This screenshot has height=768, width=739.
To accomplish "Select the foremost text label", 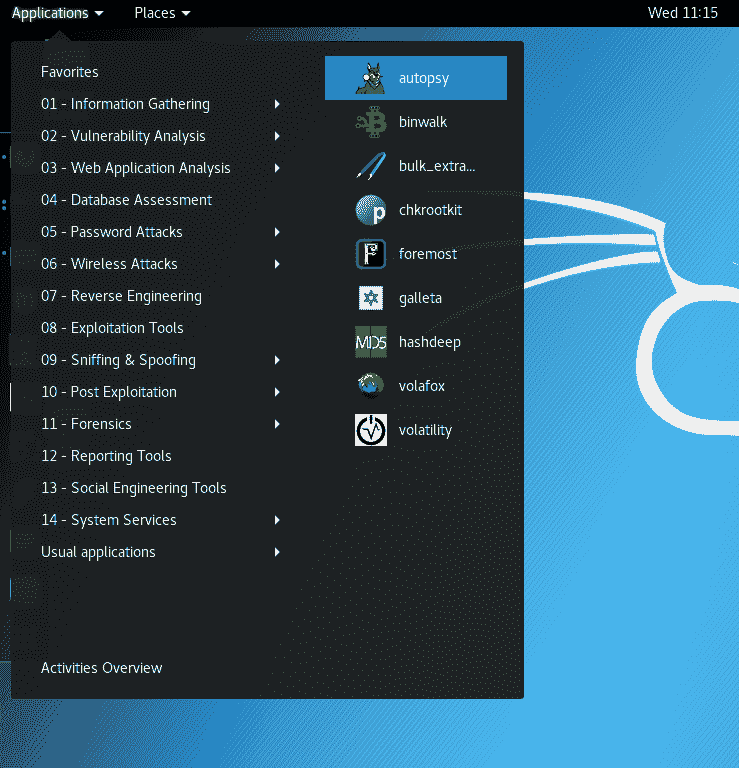I will (x=428, y=254).
